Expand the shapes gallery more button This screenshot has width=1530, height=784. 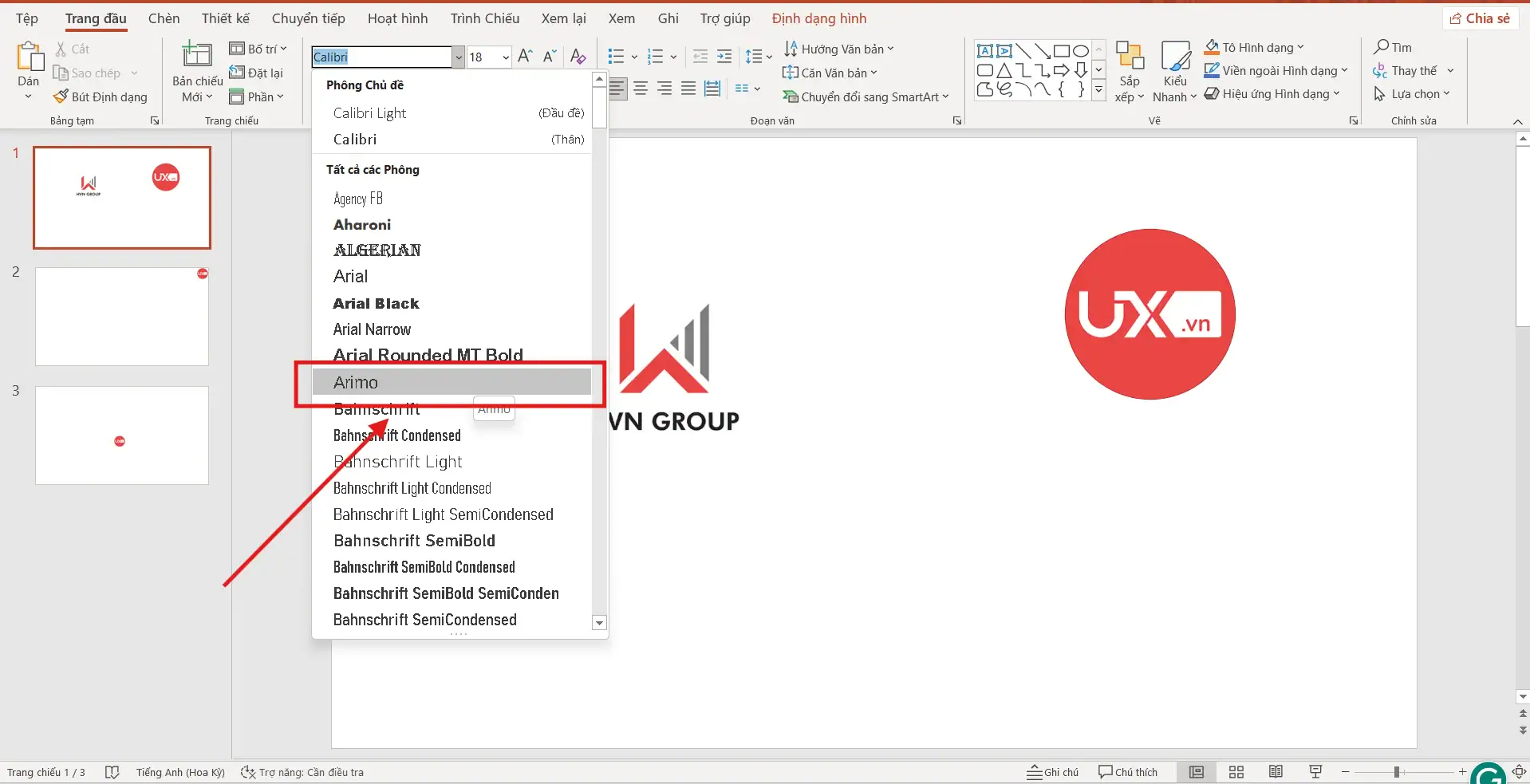tap(1099, 90)
